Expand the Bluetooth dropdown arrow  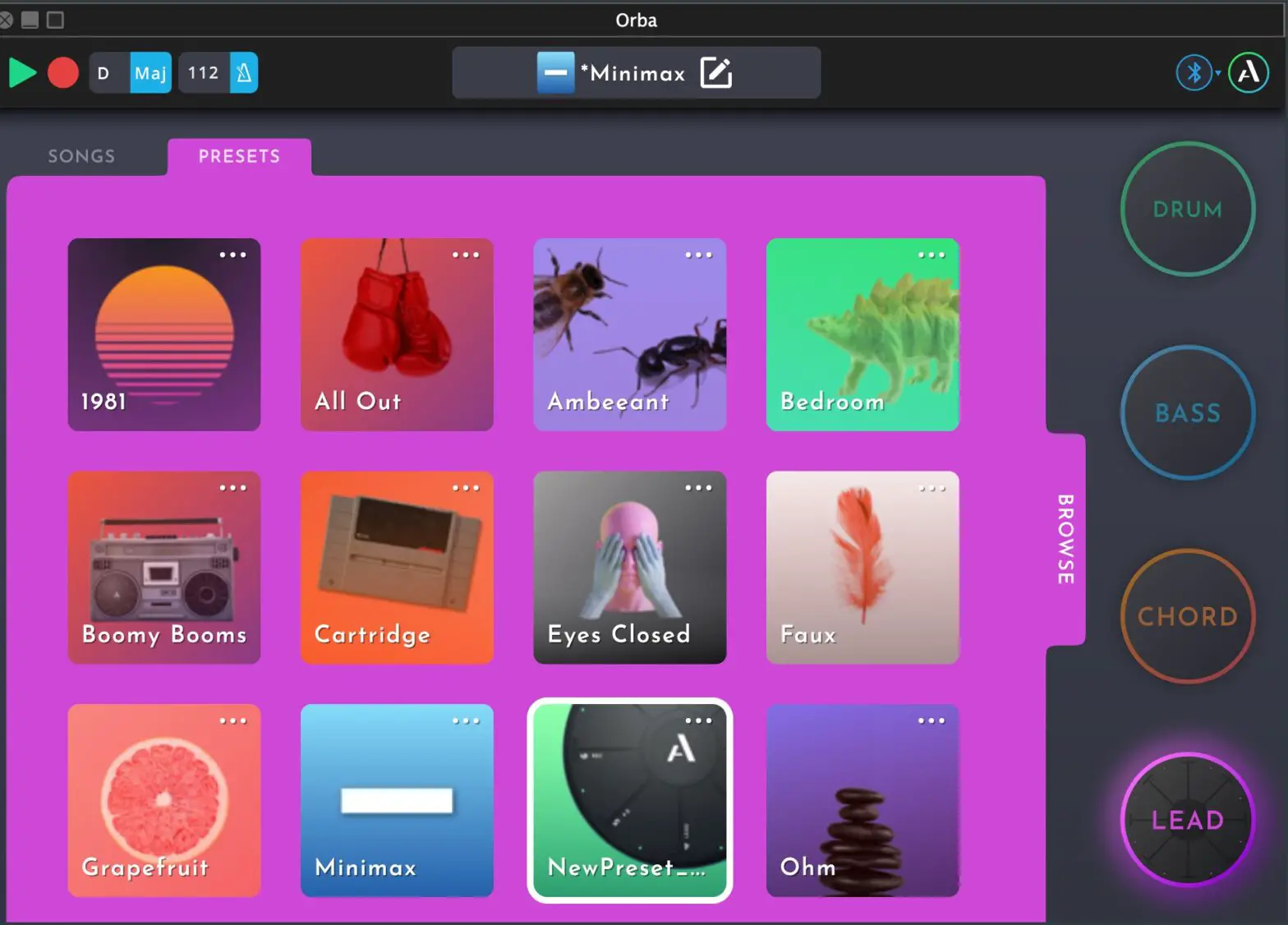1218,73
